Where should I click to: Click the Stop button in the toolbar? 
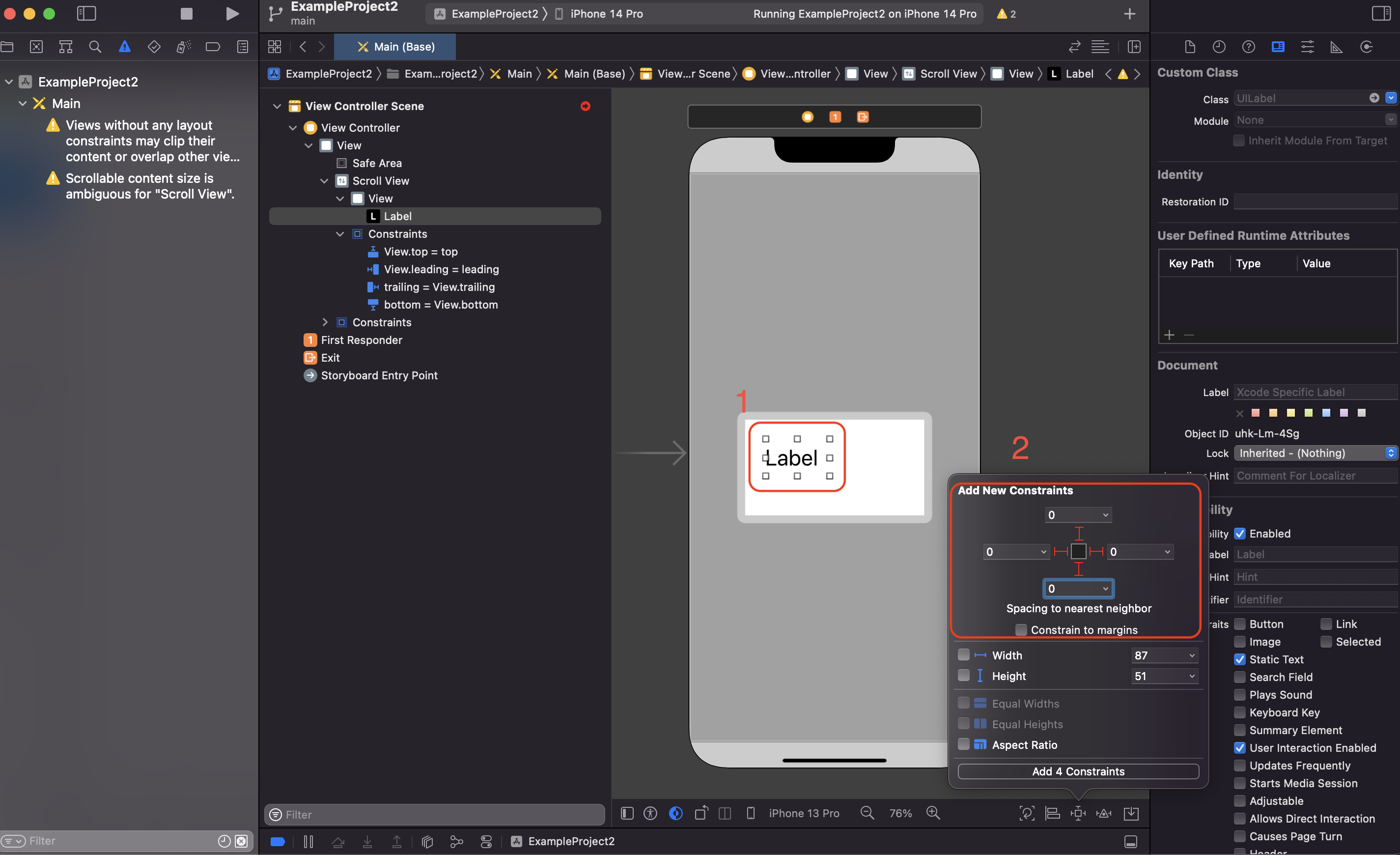click(x=186, y=14)
